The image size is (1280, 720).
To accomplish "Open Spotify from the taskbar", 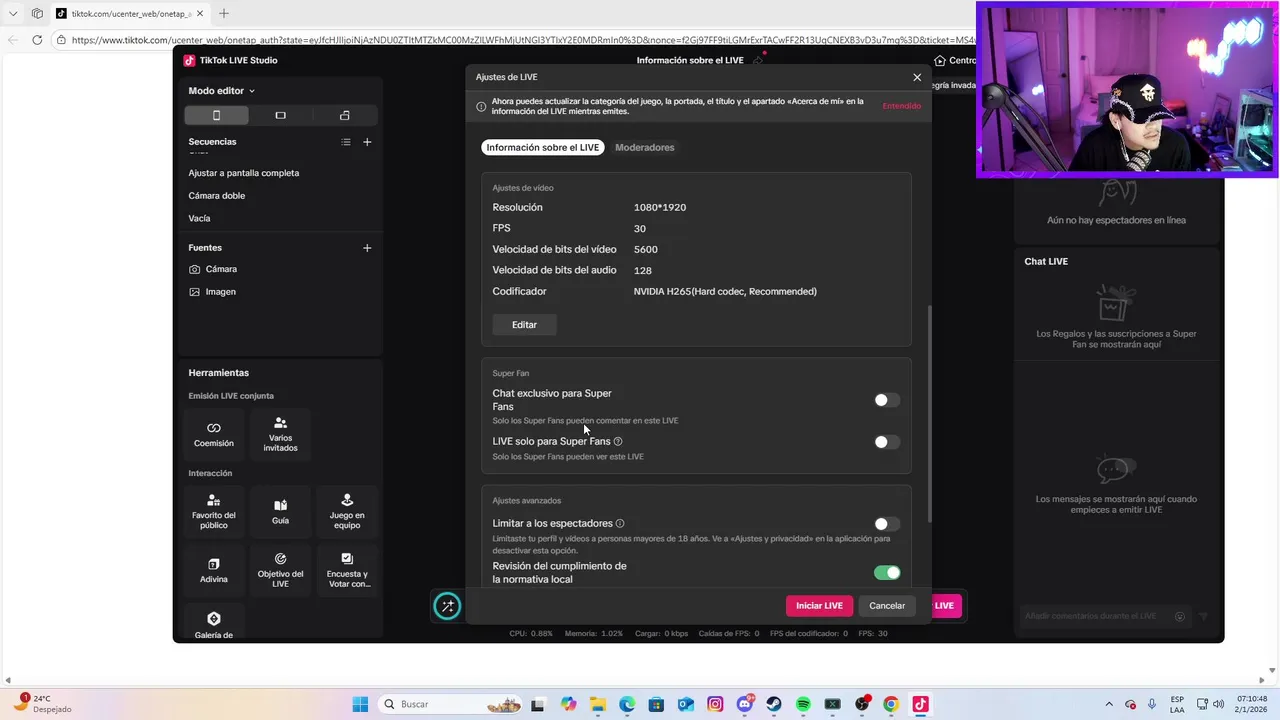I will pyautogui.click(x=803, y=704).
